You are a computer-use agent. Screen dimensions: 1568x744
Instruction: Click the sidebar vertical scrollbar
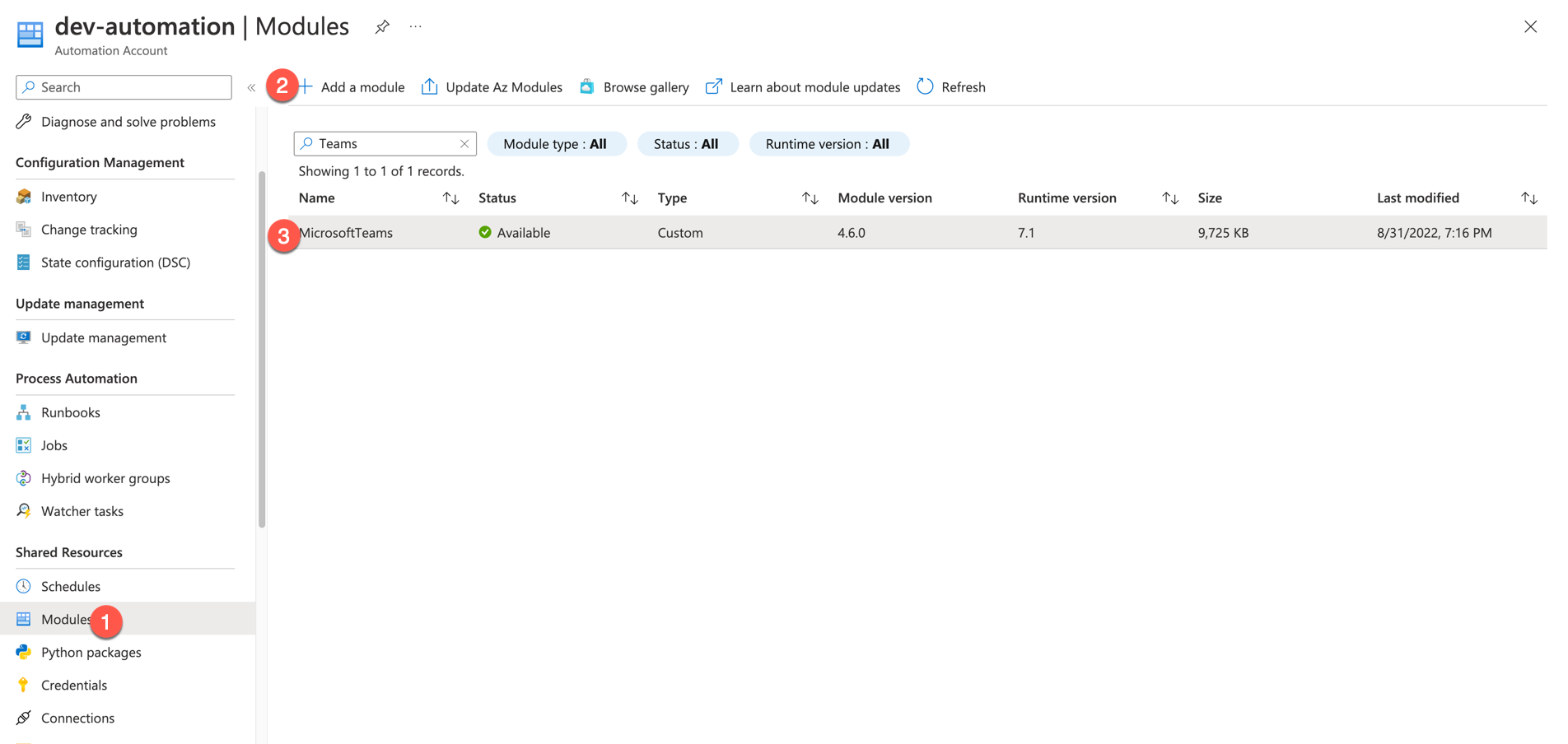(262, 349)
